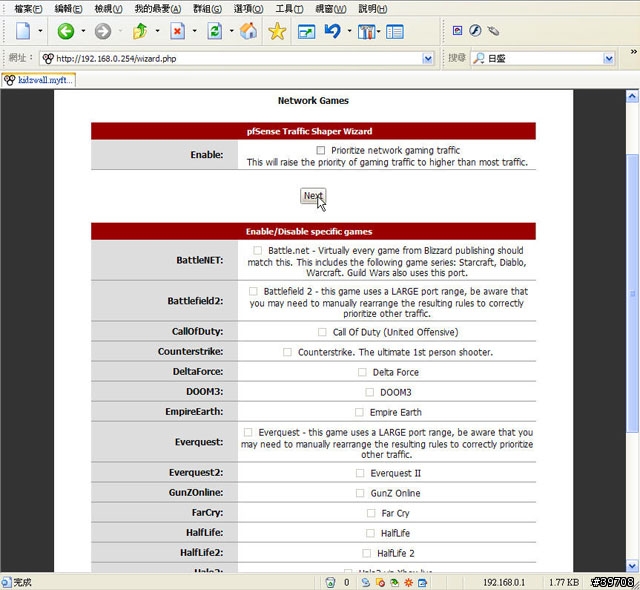
Task: Check the DOOM3 checkbox
Action: pos(369,392)
